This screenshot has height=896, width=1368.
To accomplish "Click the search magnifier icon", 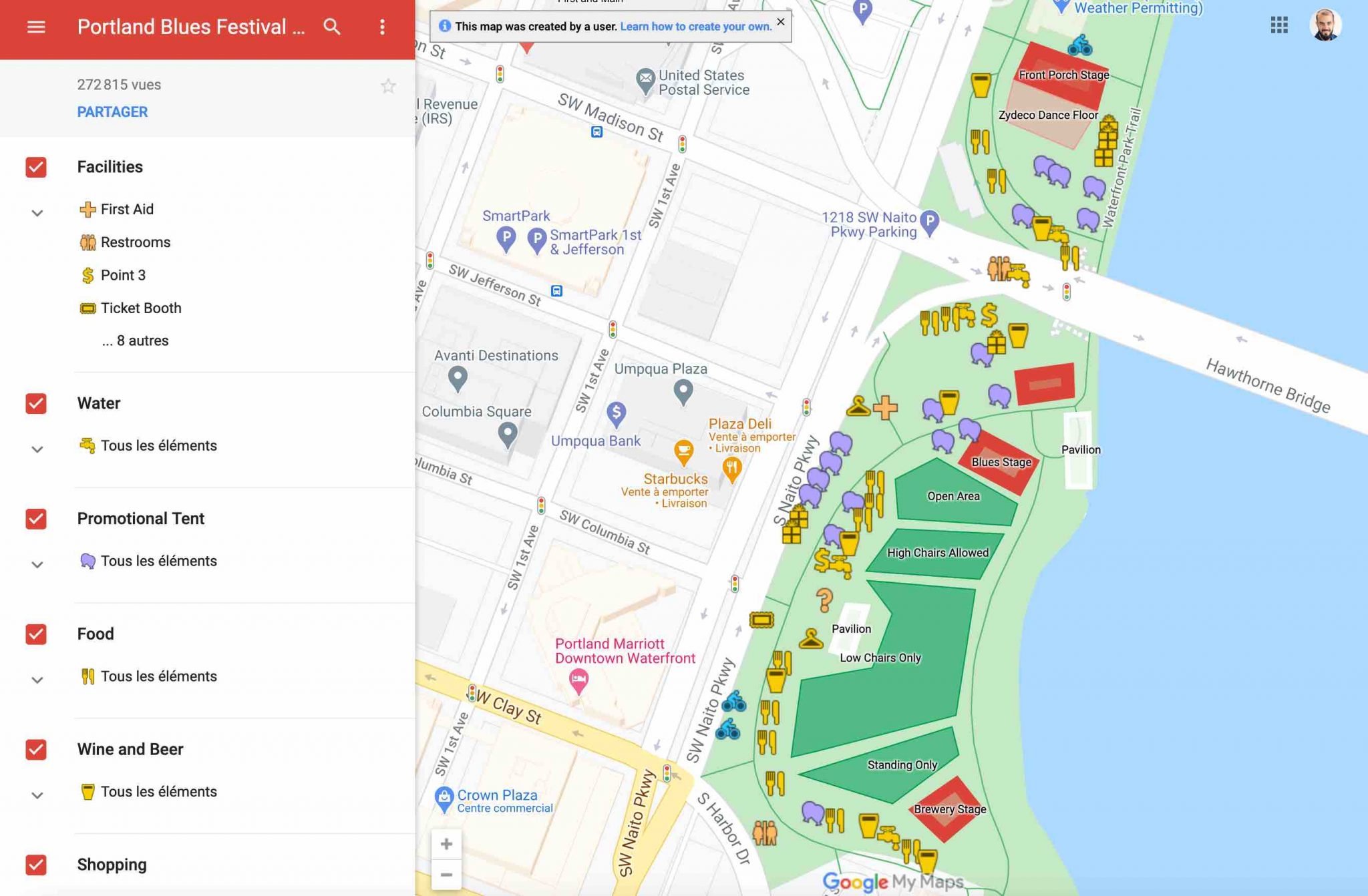I will point(332,27).
